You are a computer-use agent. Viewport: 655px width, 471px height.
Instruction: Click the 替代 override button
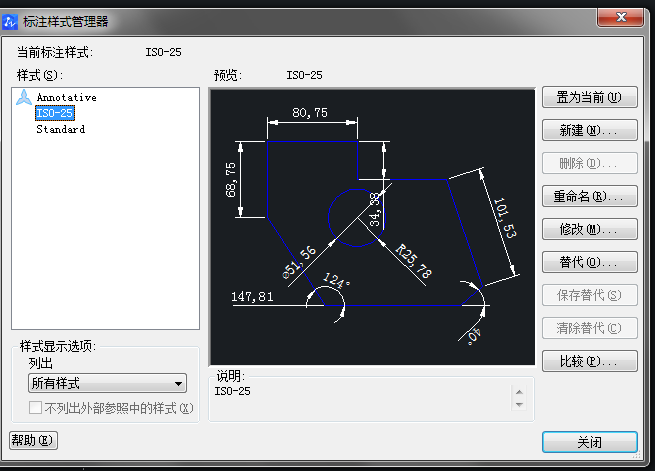pos(589,262)
